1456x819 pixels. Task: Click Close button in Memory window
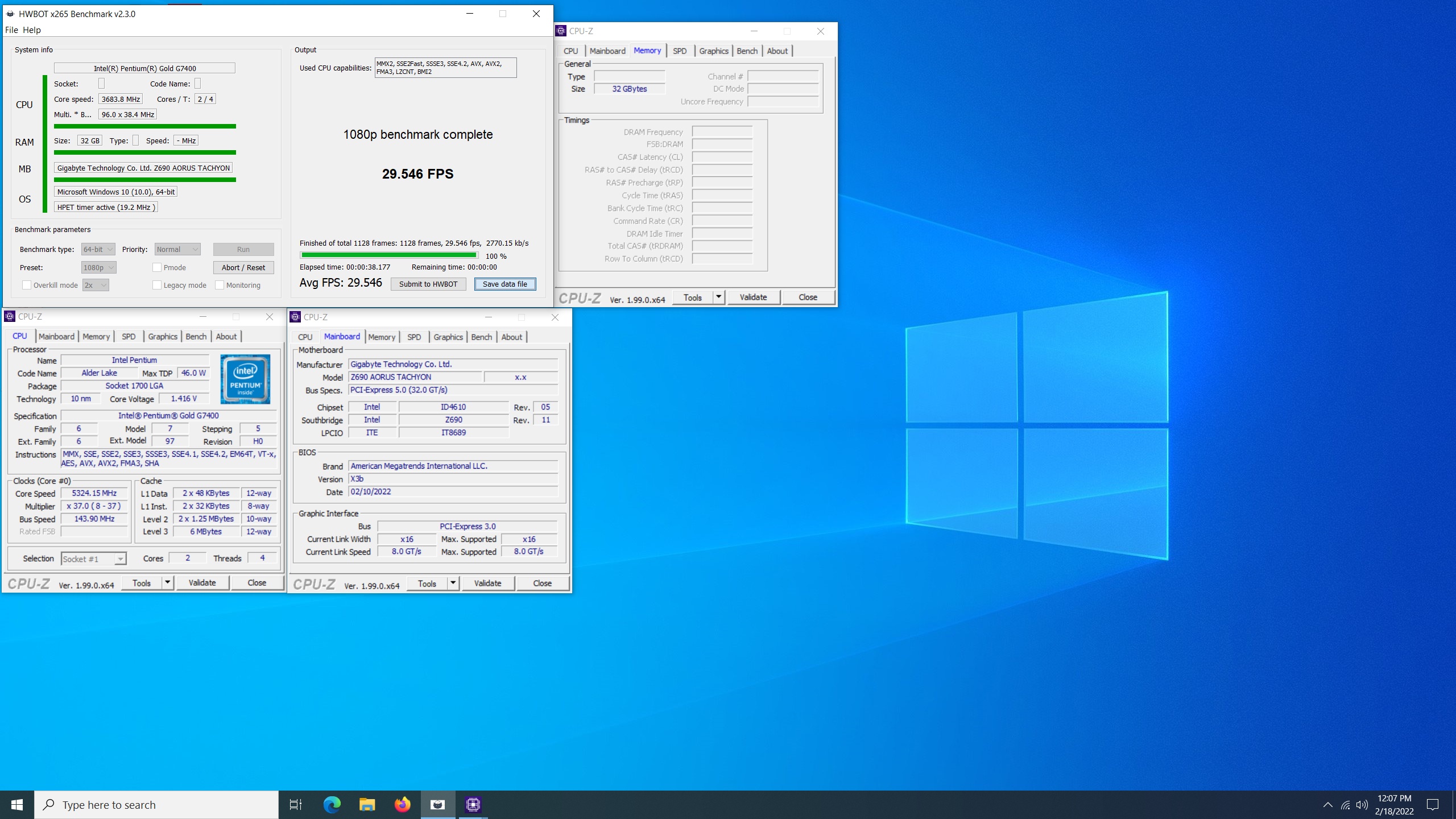(x=808, y=297)
